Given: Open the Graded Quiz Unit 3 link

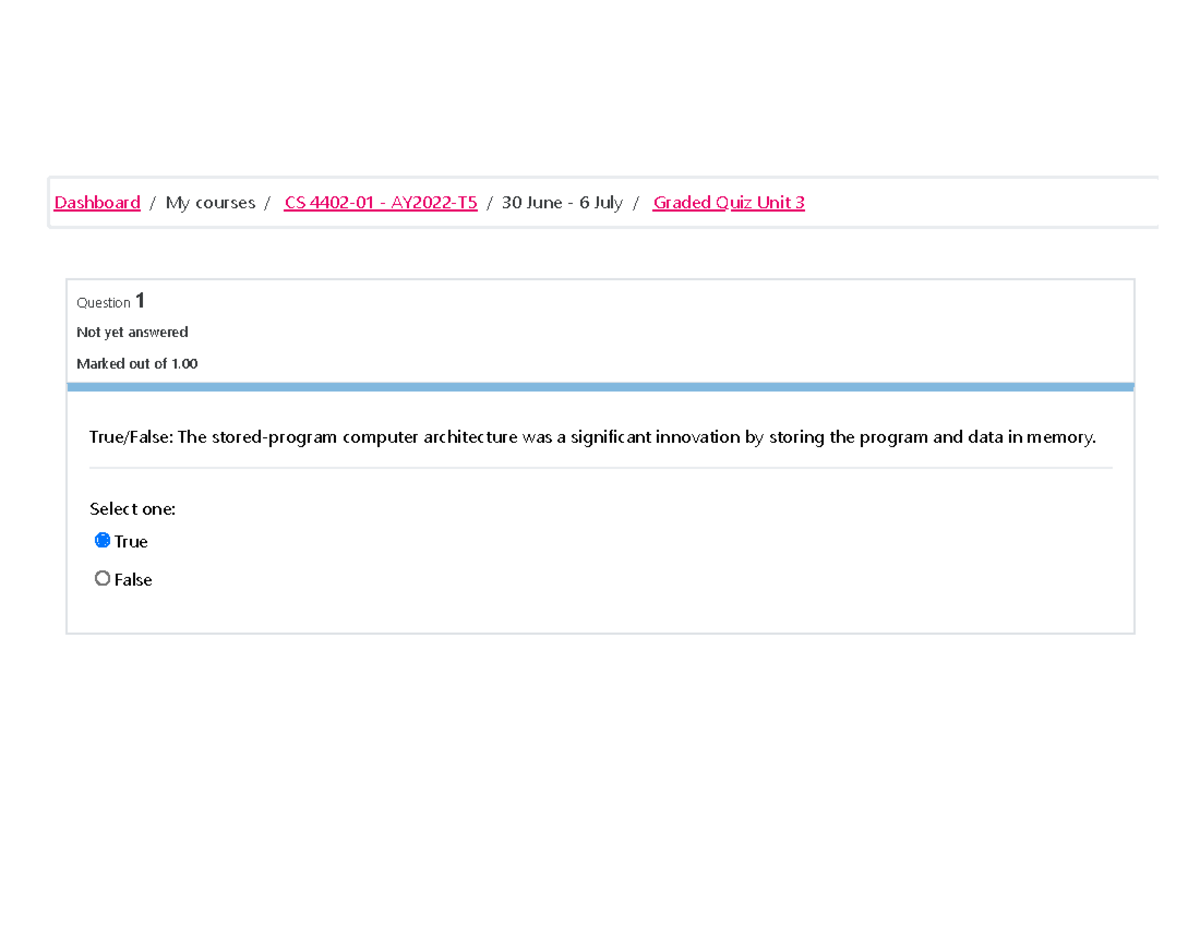Looking at the screenshot, I should click(728, 202).
